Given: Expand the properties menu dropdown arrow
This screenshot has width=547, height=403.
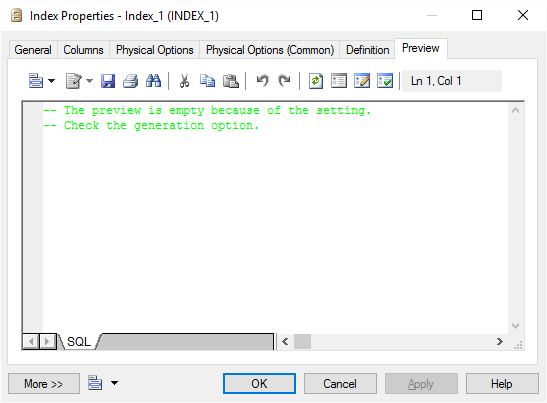Looking at the screenshot, I should click(52, 81).
